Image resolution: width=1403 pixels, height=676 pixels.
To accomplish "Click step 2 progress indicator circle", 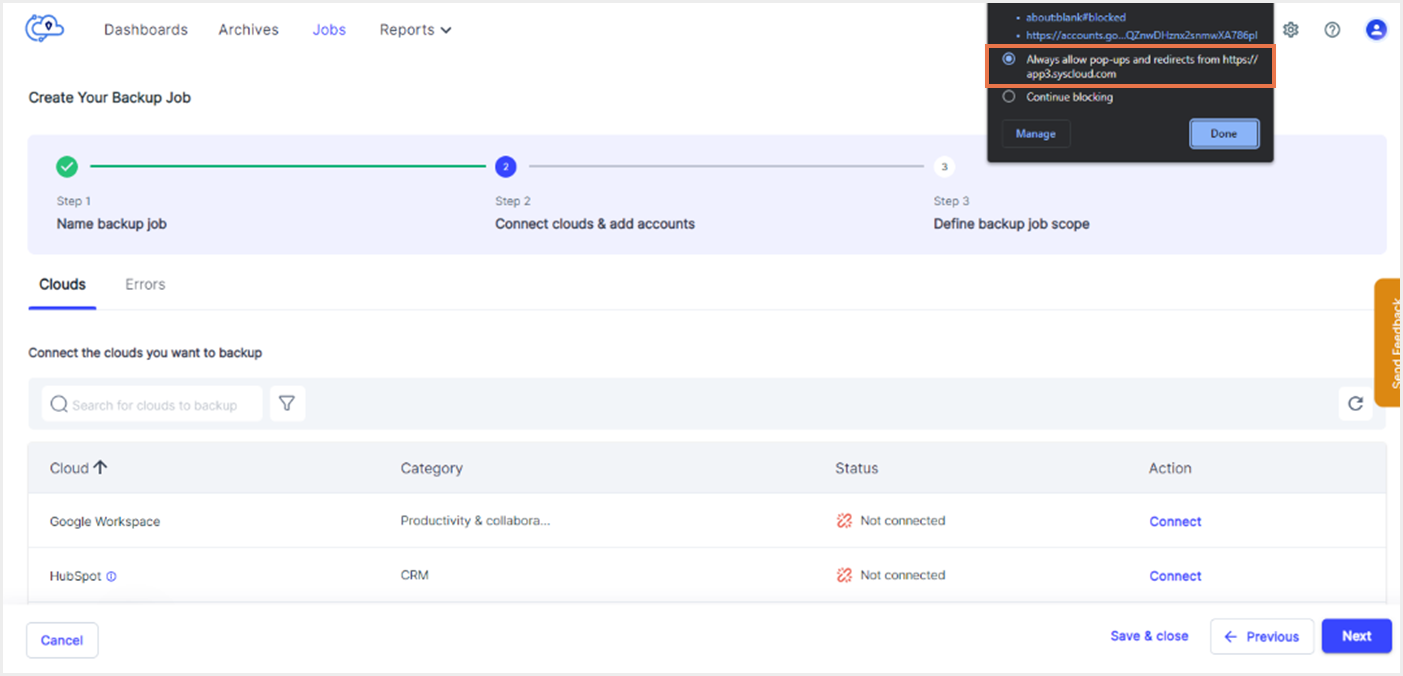I will [506, 166].
